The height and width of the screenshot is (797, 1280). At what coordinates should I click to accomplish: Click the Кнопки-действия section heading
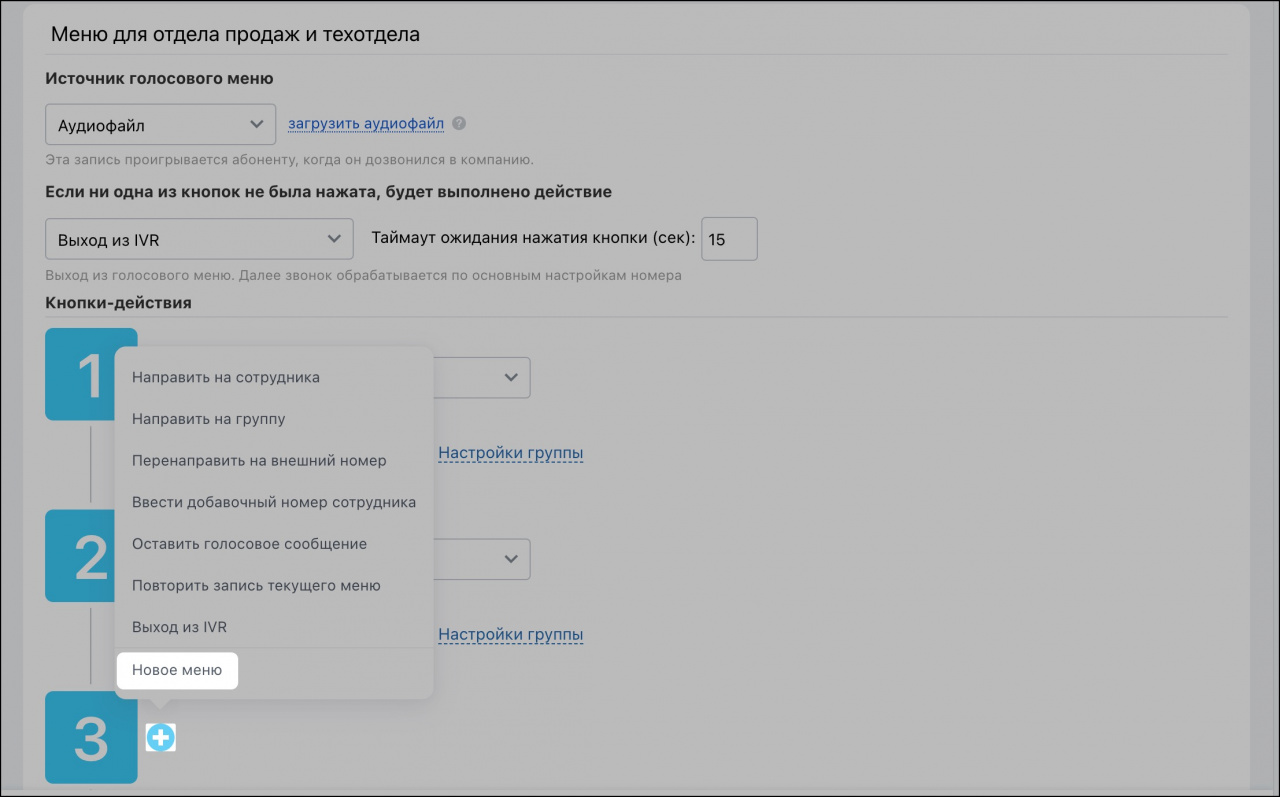pyautogui.click(x=118, y=302)
